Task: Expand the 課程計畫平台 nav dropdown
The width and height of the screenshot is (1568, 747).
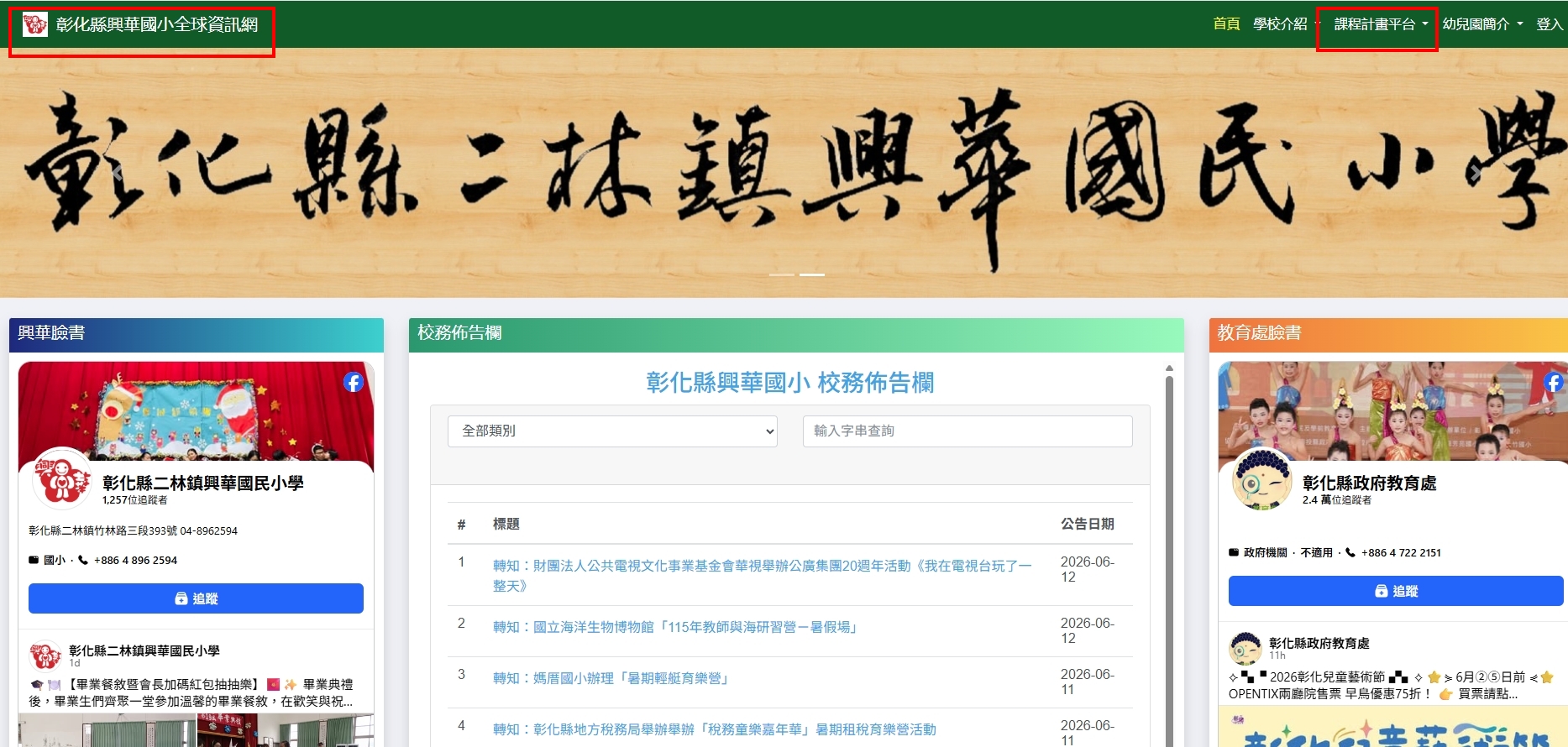Action: tap(1381, 24)
